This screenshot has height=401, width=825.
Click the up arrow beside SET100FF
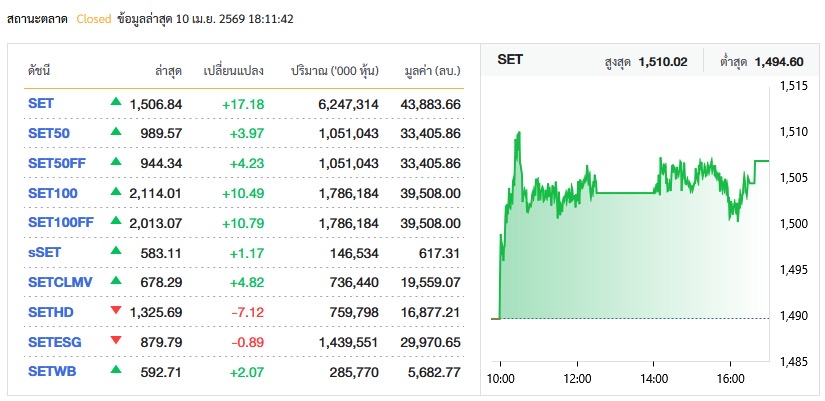pos(116,221)
